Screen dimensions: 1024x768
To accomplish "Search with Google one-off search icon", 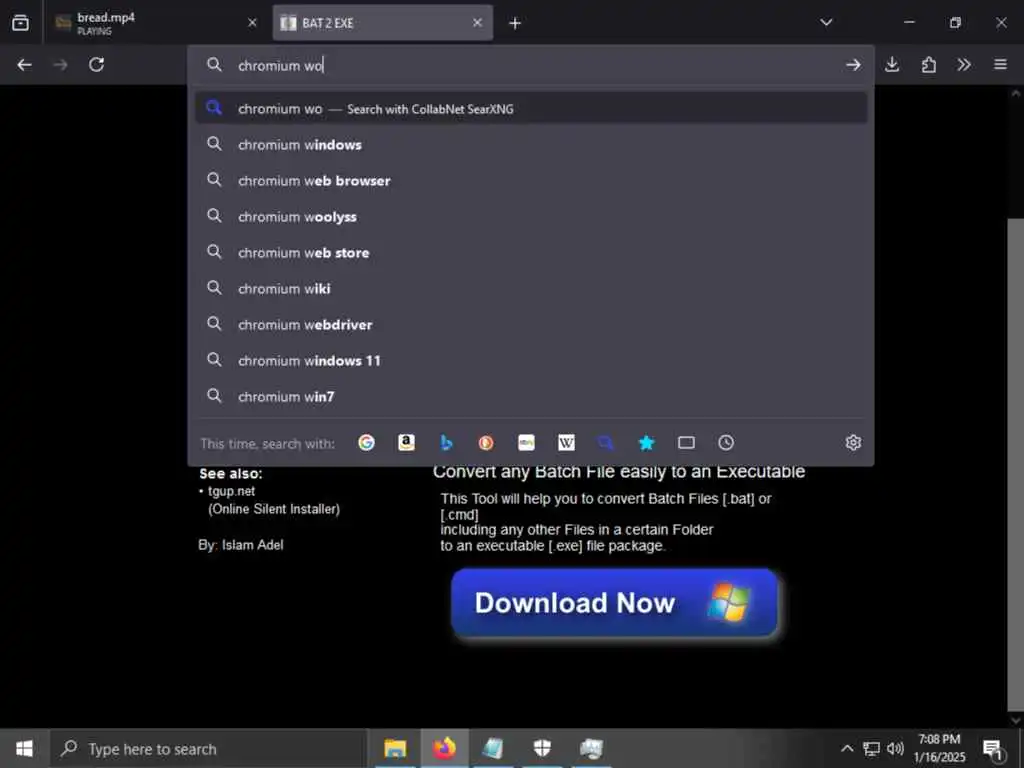I will [366, 443].
